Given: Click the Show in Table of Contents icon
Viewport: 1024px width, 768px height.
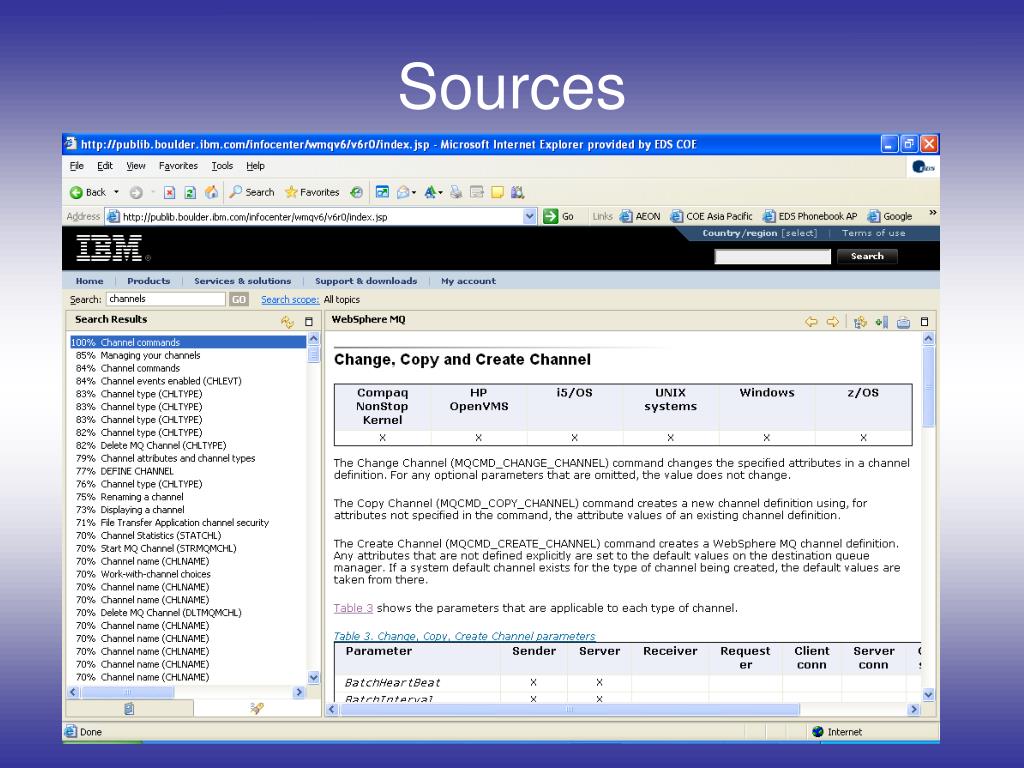Looking at the screenshot, I should [860, 321].
